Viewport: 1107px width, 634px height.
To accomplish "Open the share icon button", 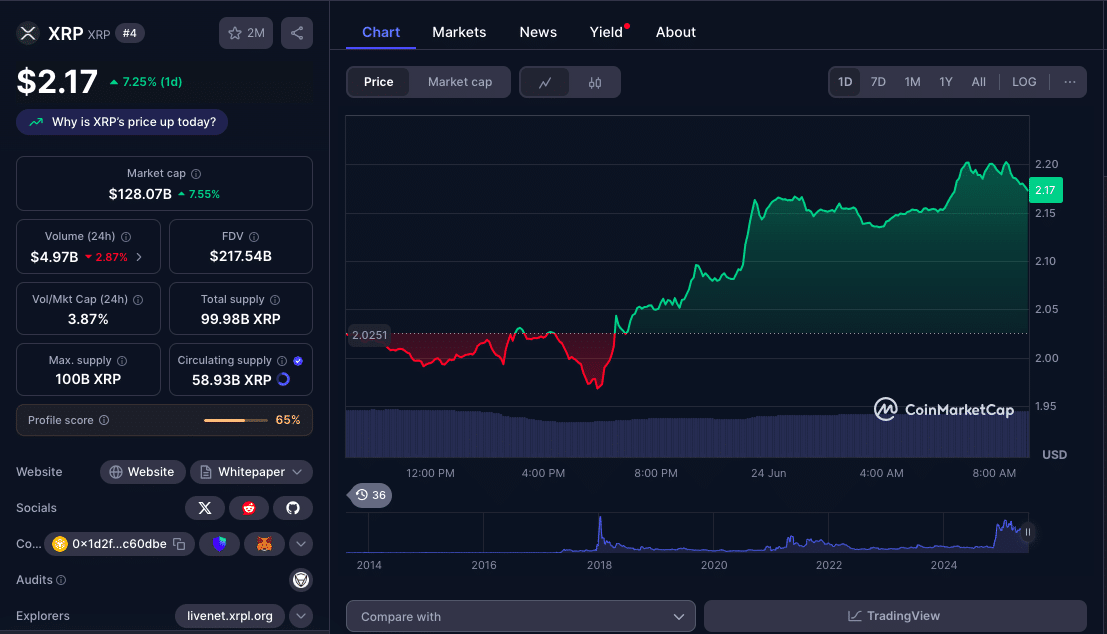I will pos(297,33).
